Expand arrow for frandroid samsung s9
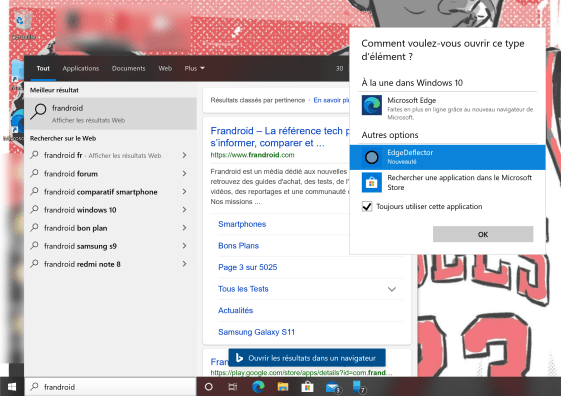This screenshot has height=396, width=561. pyautogui.click(x=184, y=246)
